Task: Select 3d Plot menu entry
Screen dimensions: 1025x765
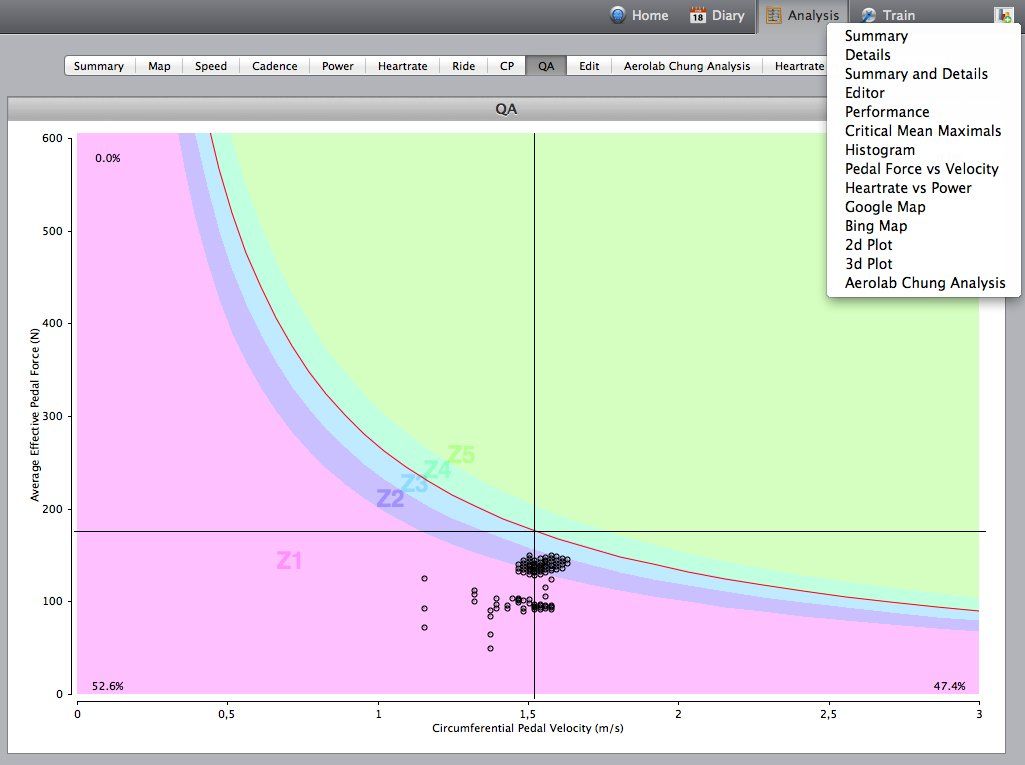Action: click(x=868, y=264)
